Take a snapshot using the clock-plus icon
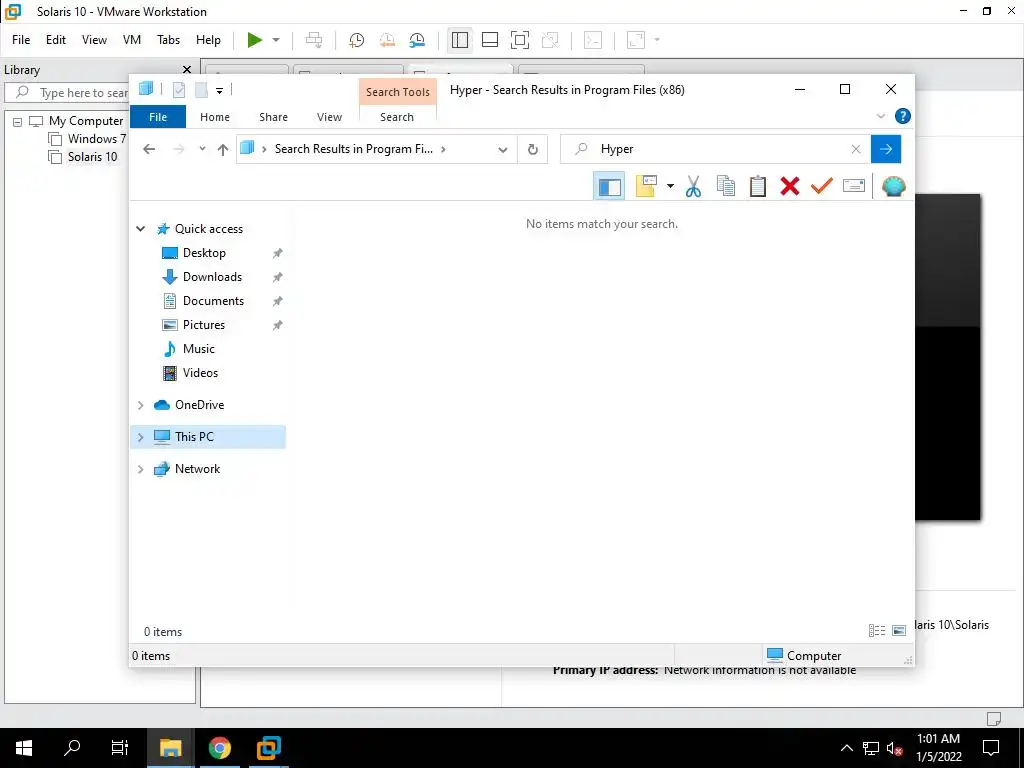This screenshot has width=1024, height=768. point(356,40)
